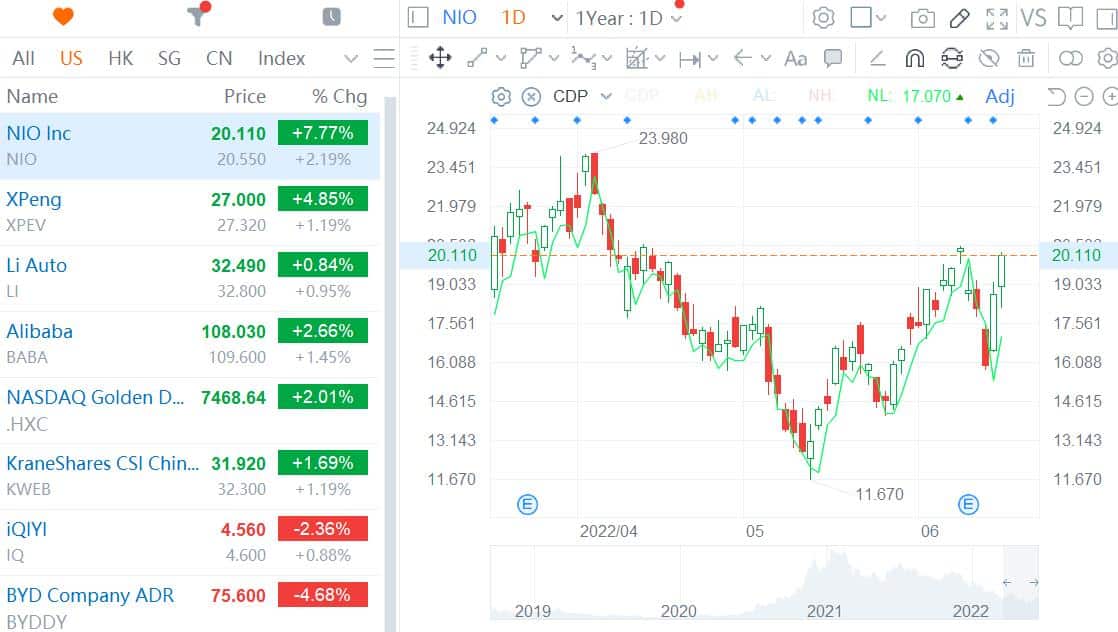1118x632 pixels.
Task: Open the filter funnel at the top
Action: [195, 16]
